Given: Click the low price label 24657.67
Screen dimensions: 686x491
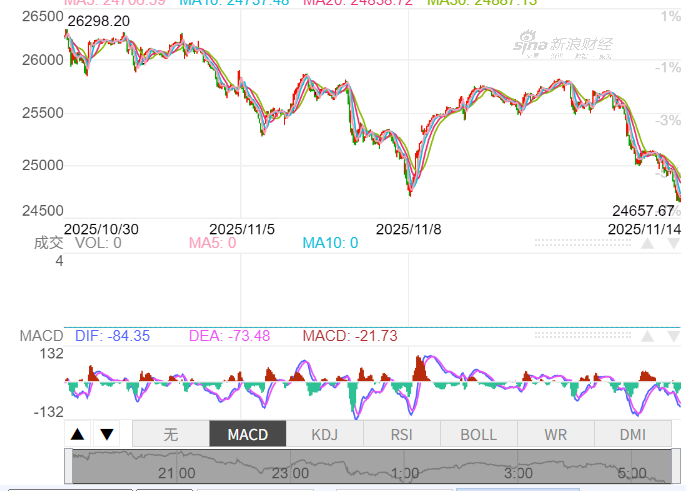Looking at the screenshot, I should [x=643, y=211].
